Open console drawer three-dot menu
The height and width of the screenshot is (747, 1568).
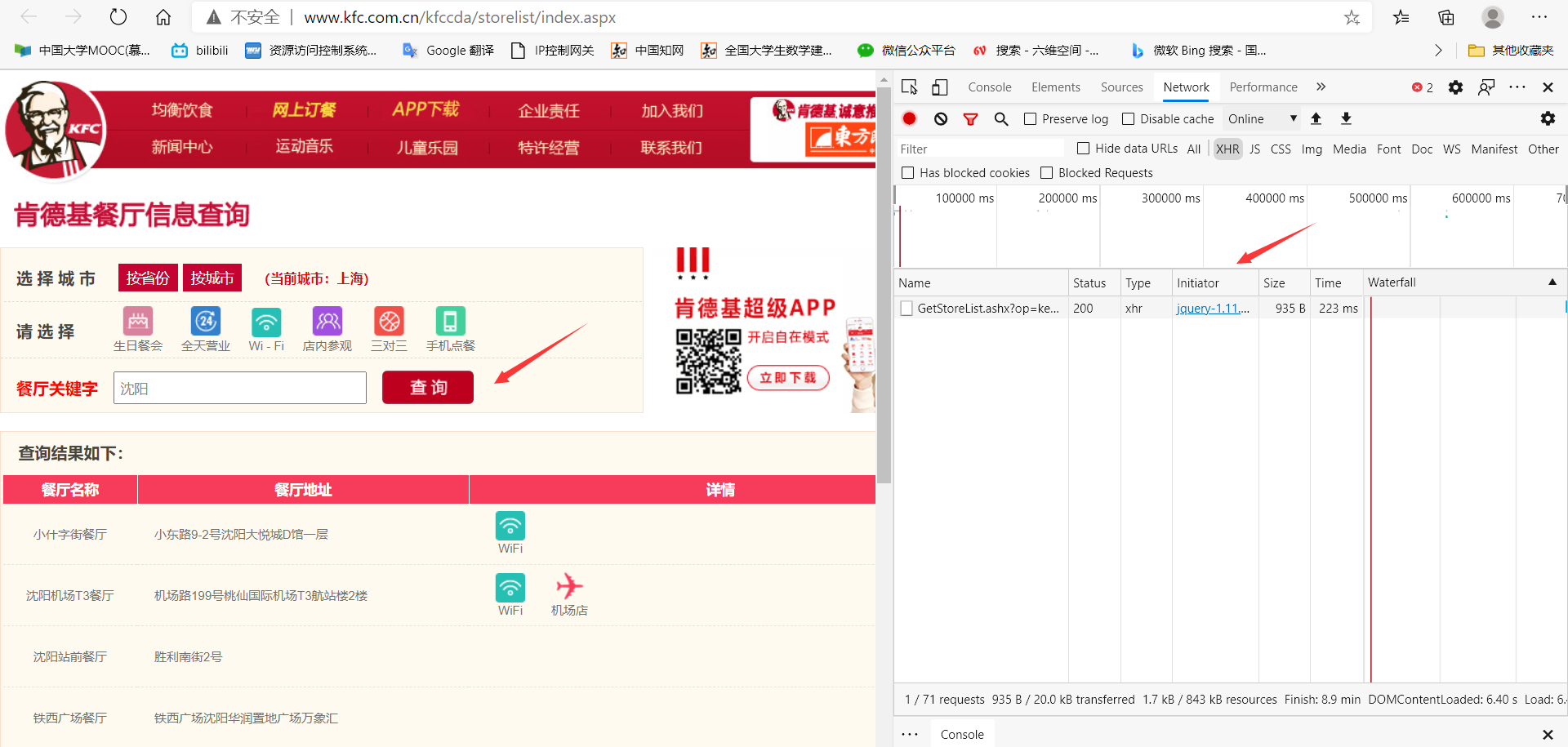(910, 734)
